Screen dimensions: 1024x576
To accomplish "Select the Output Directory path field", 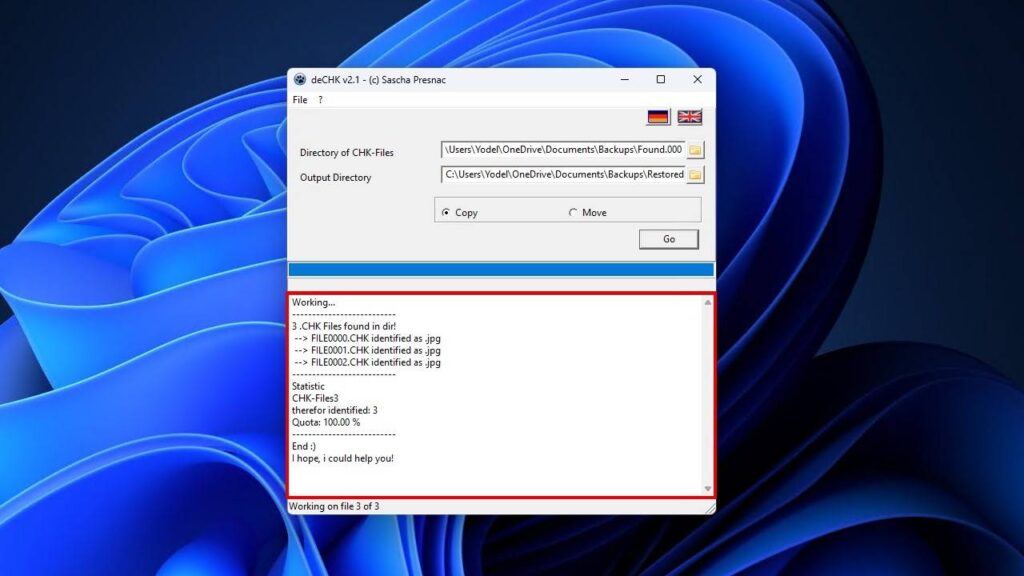I will point(560,175).
